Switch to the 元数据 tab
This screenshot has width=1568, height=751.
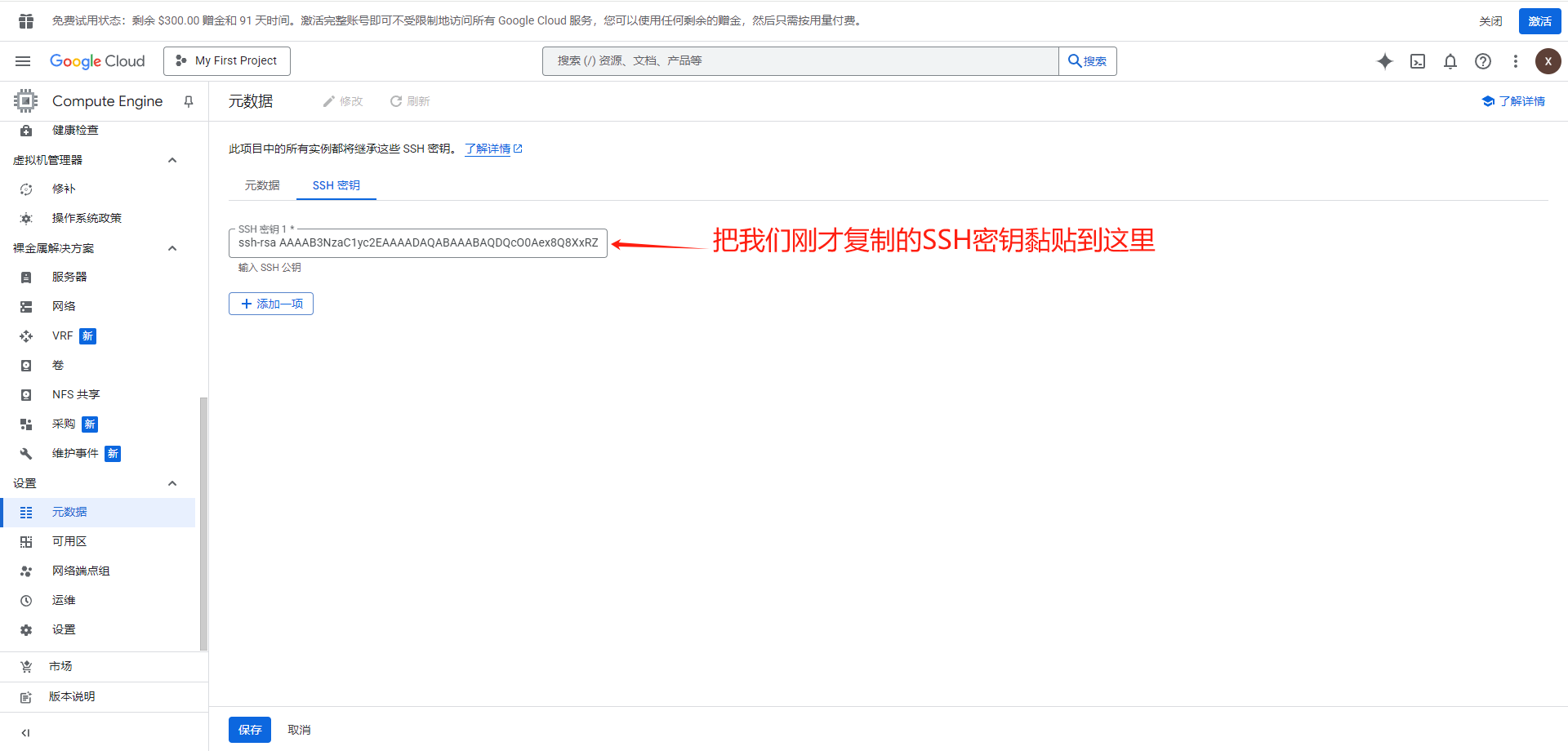(x=262, y=185)
